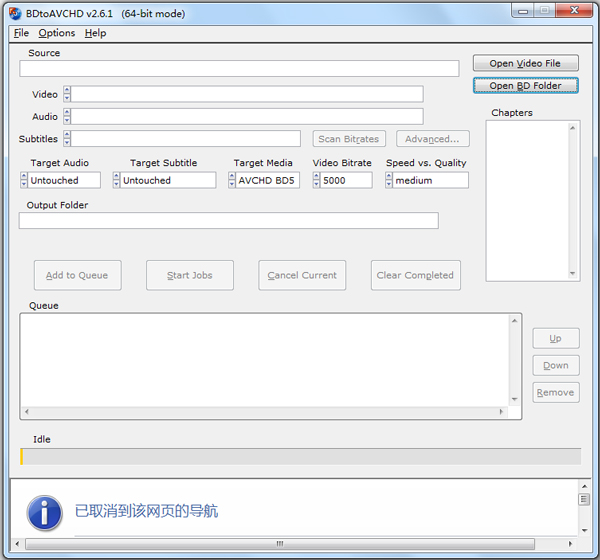Click the Target Media spinner arrows
Image resolution: width=600 pixels, height=560 pixels.
(x=232, y=180)
